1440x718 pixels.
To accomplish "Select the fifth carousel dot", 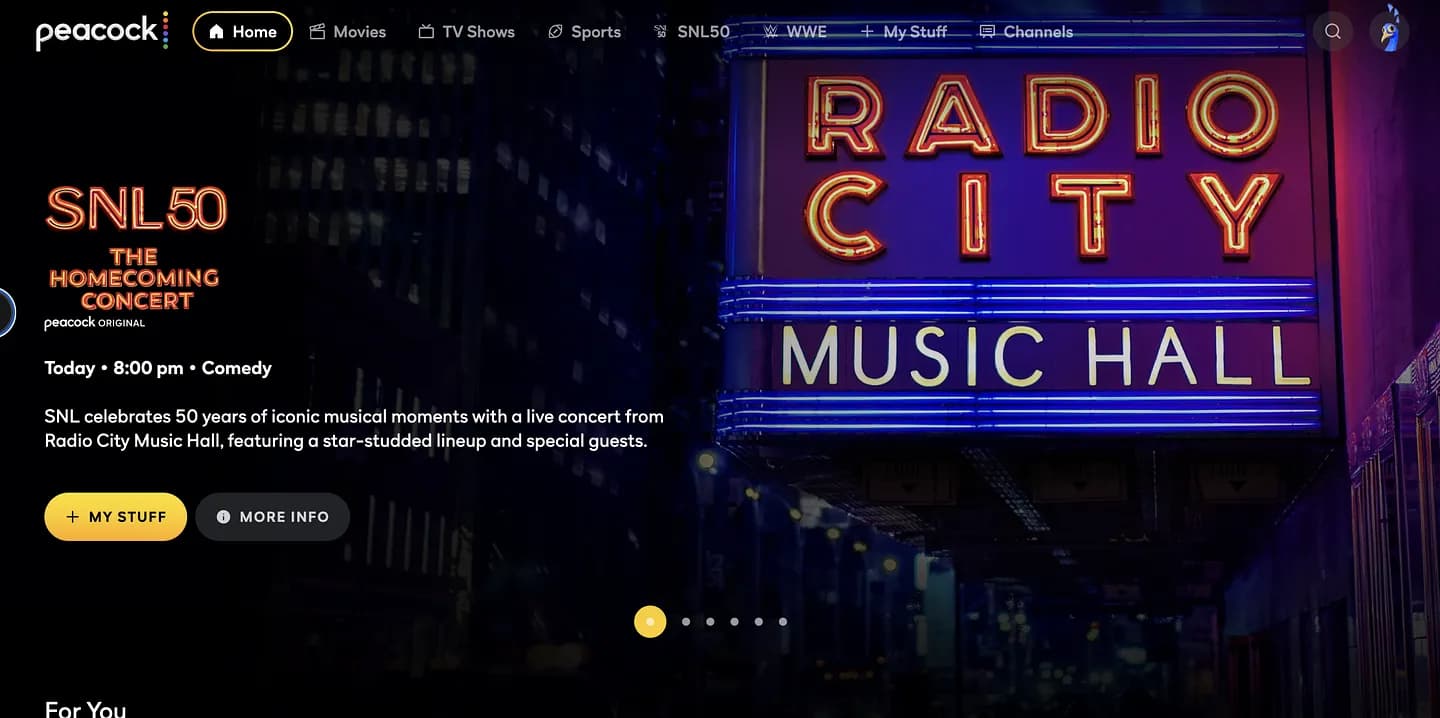I will coord(758,621).
